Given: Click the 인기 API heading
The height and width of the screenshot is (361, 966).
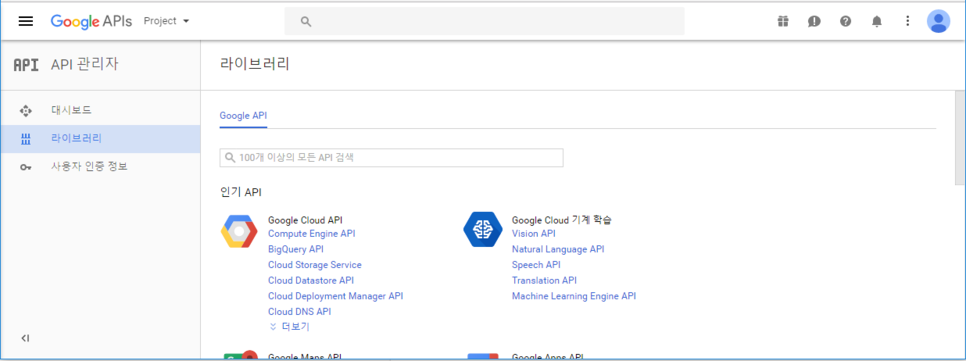Looking at the screenshot, I should [241, 193].
